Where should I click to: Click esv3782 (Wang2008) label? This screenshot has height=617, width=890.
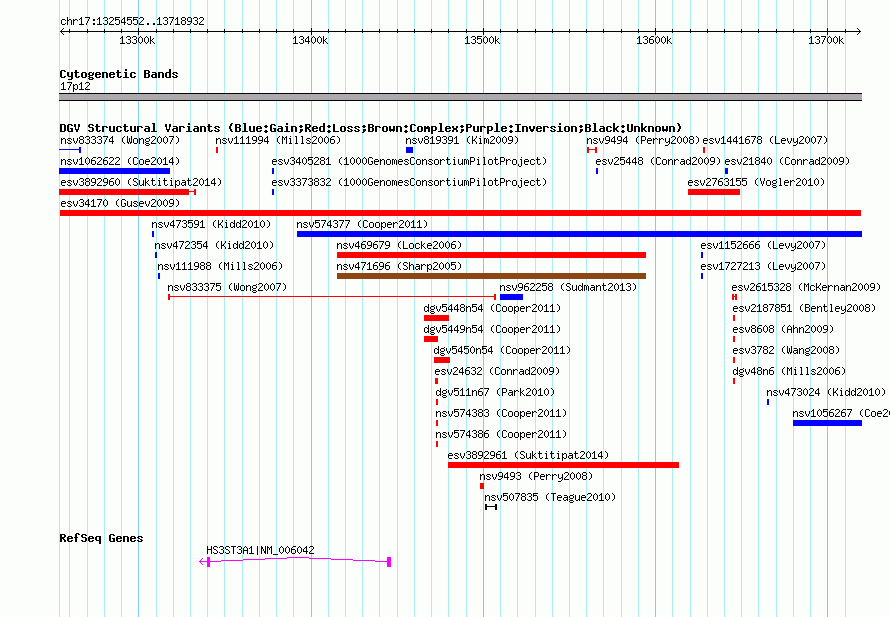786,350
